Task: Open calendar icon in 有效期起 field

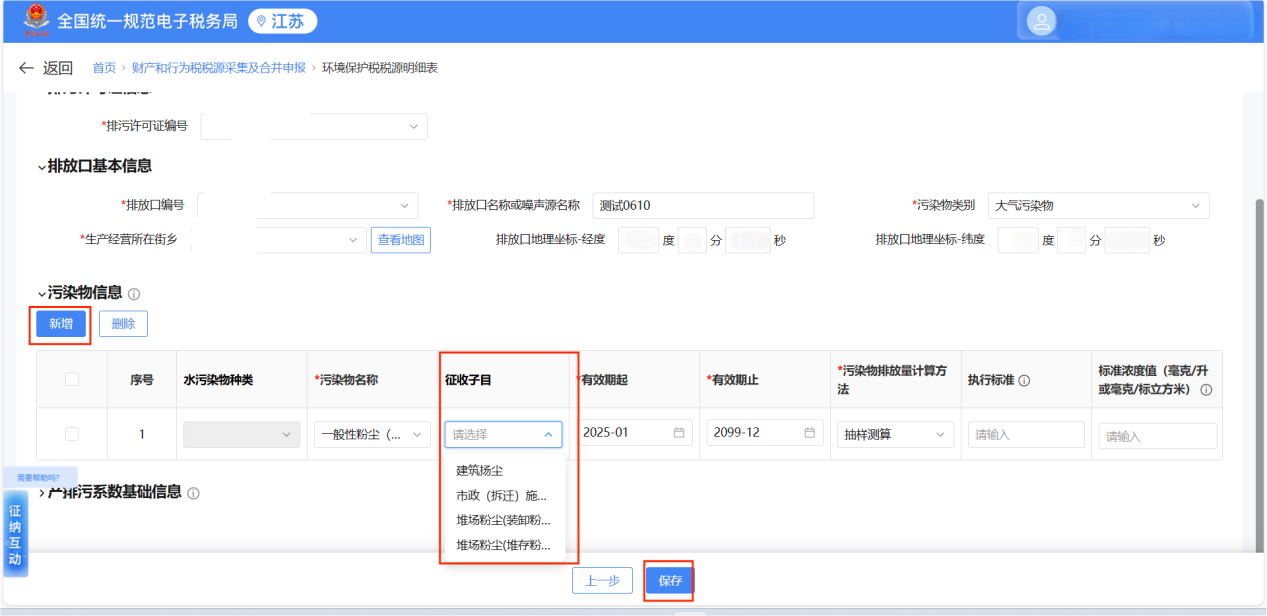Action: (x=679, y=433)
